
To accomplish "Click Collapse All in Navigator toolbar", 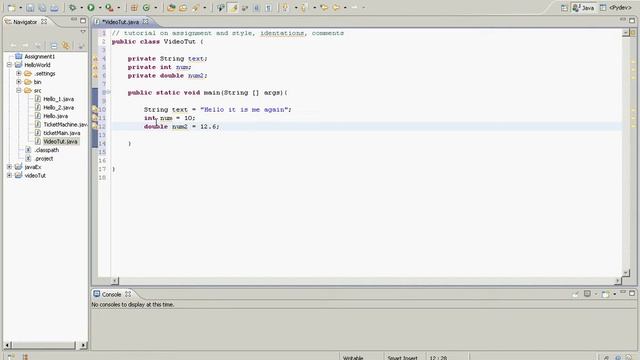I will tap(53, 46).
